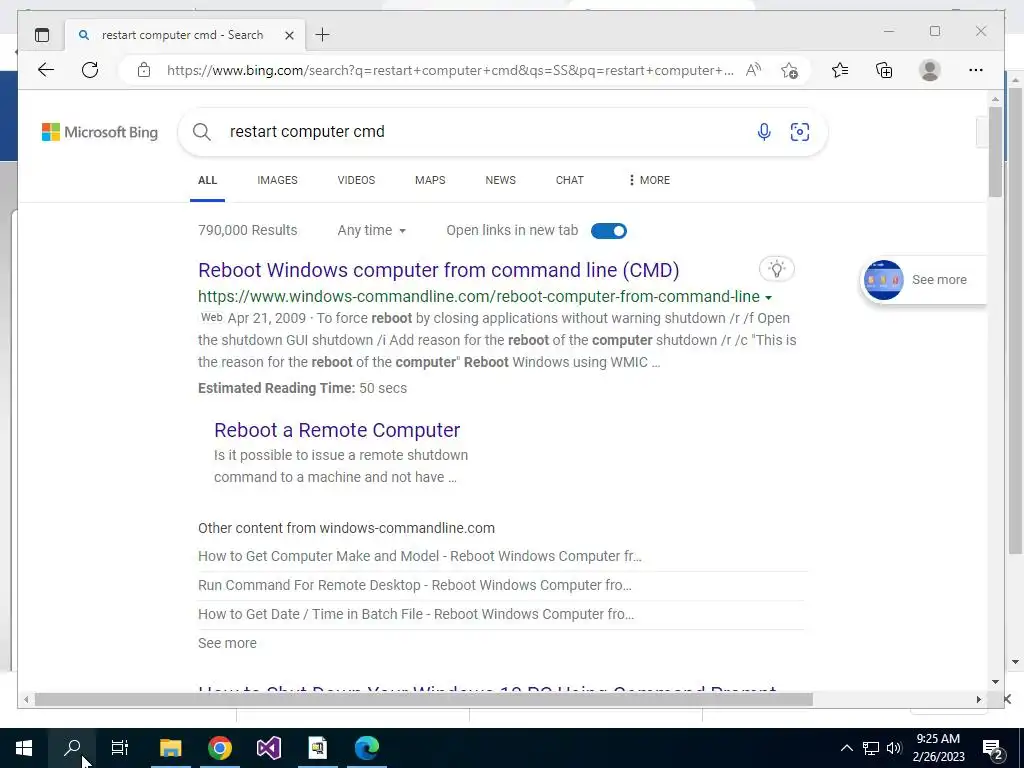The image size is (1024, 768).
Task: Switch to IMAGES tab
Action: [278, 180]
